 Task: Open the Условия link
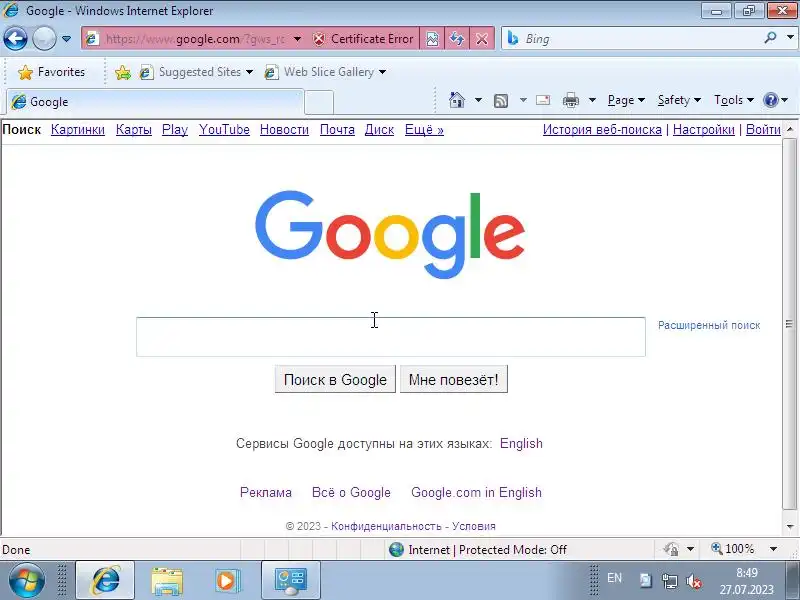point(473,526)
